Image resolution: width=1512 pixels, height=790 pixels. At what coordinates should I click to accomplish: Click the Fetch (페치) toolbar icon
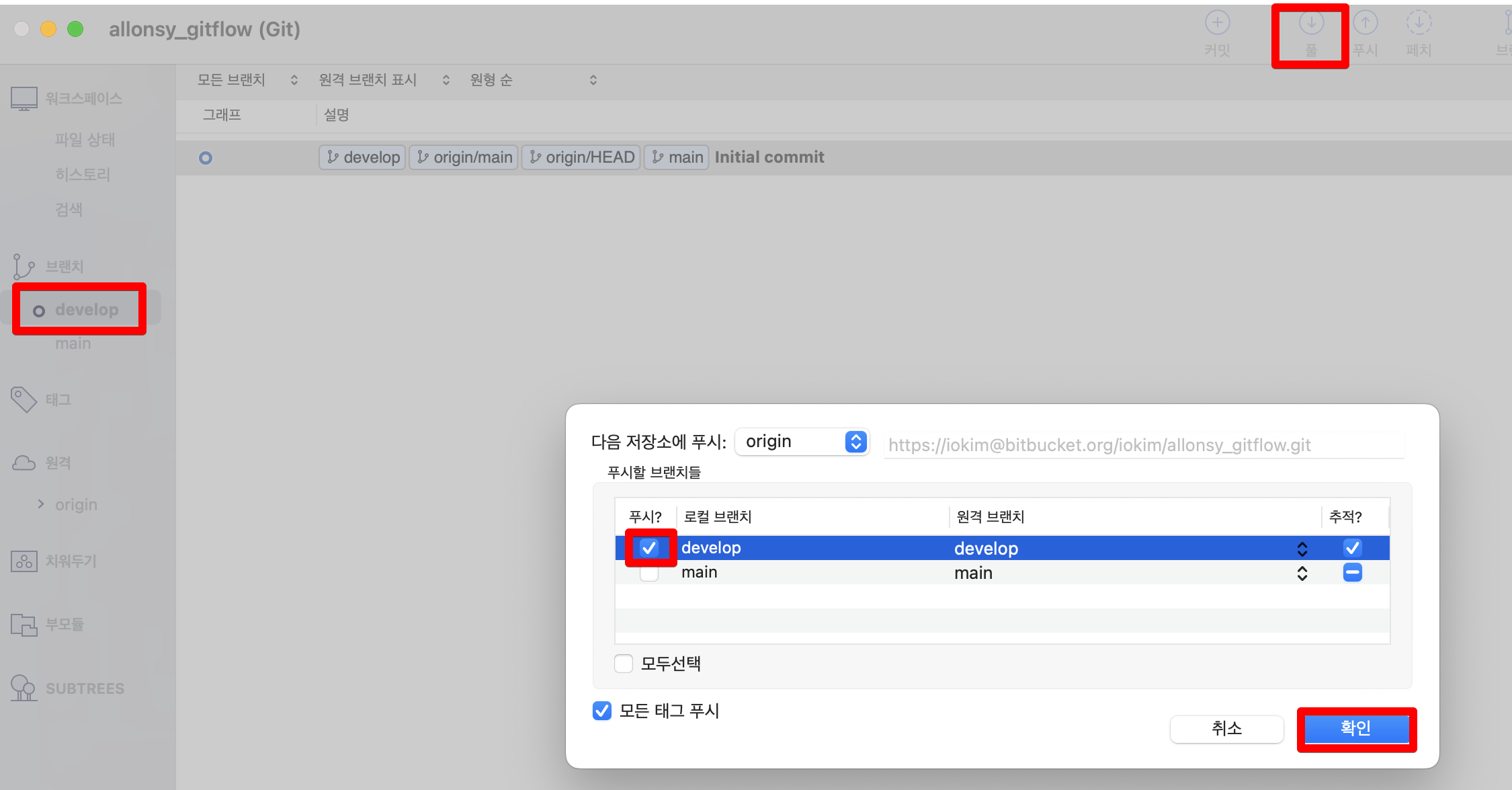[x=1419, y=24]
